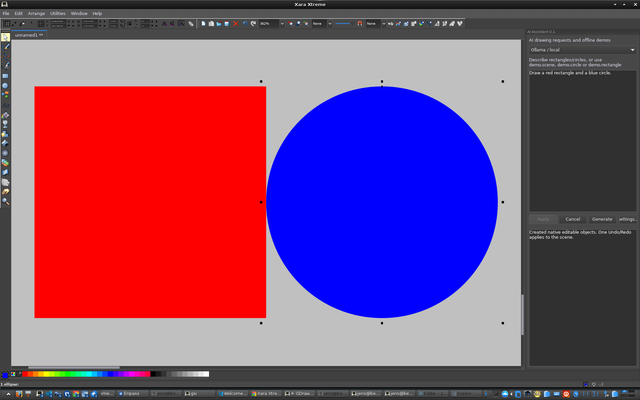Open the Window menu
Image resolution: width=640 pixels, height=400 pixels.
pos(79,13)
